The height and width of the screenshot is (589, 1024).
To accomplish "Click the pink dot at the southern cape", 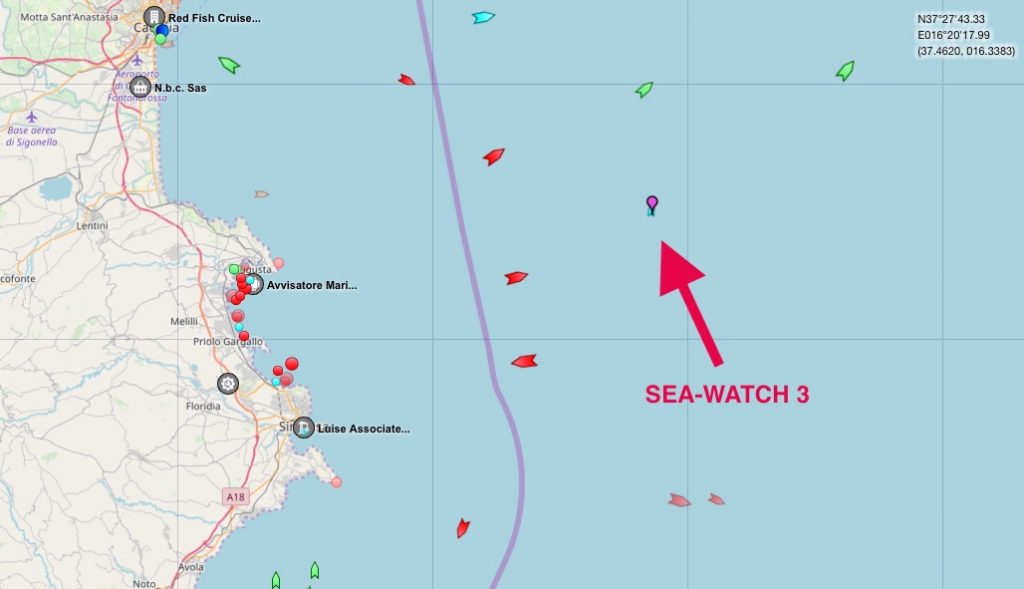I will click(336, 483).
